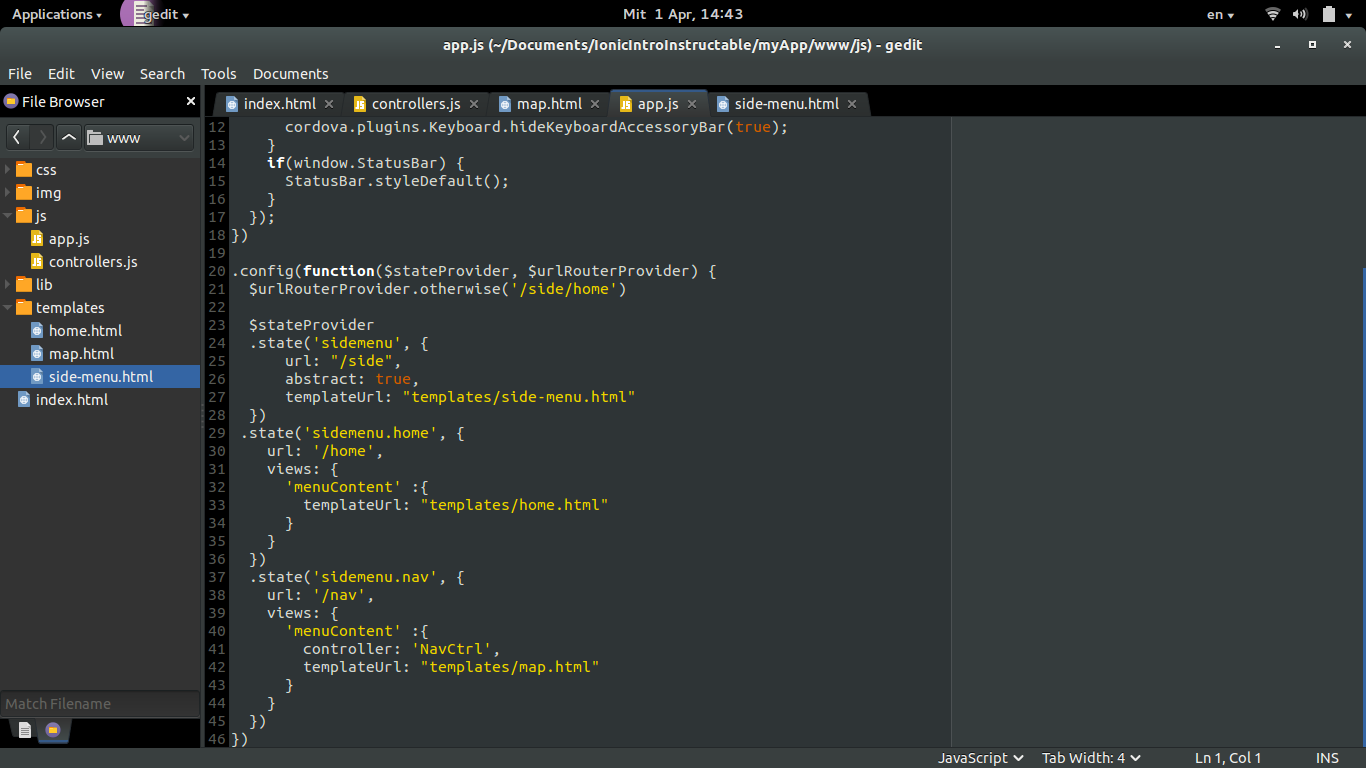Image resolution: width=1366 pixels, height=768 pixels.
Task: Switch to the map.html tab
Action: (545, 103)
